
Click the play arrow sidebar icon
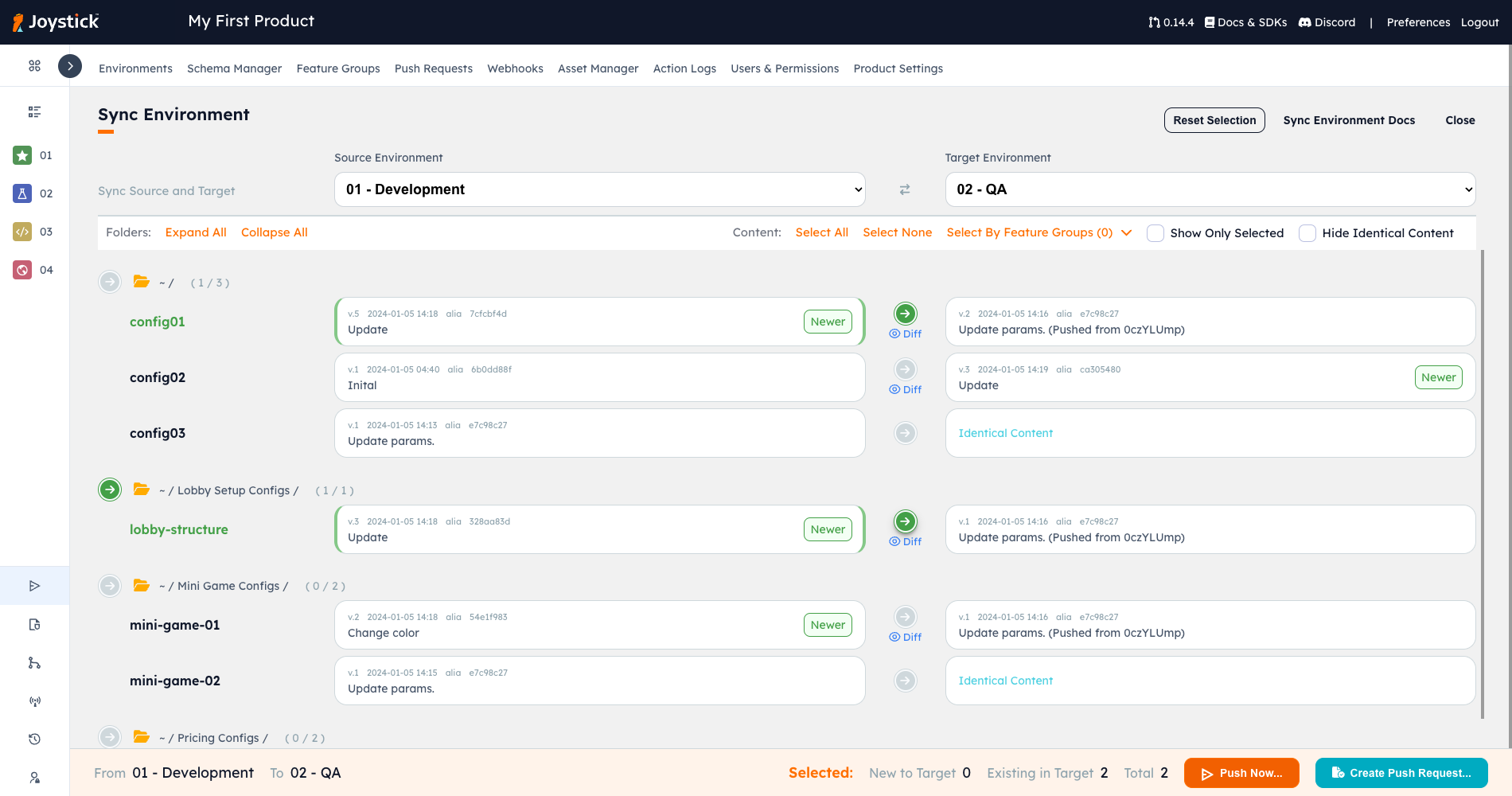click(34, 586)
